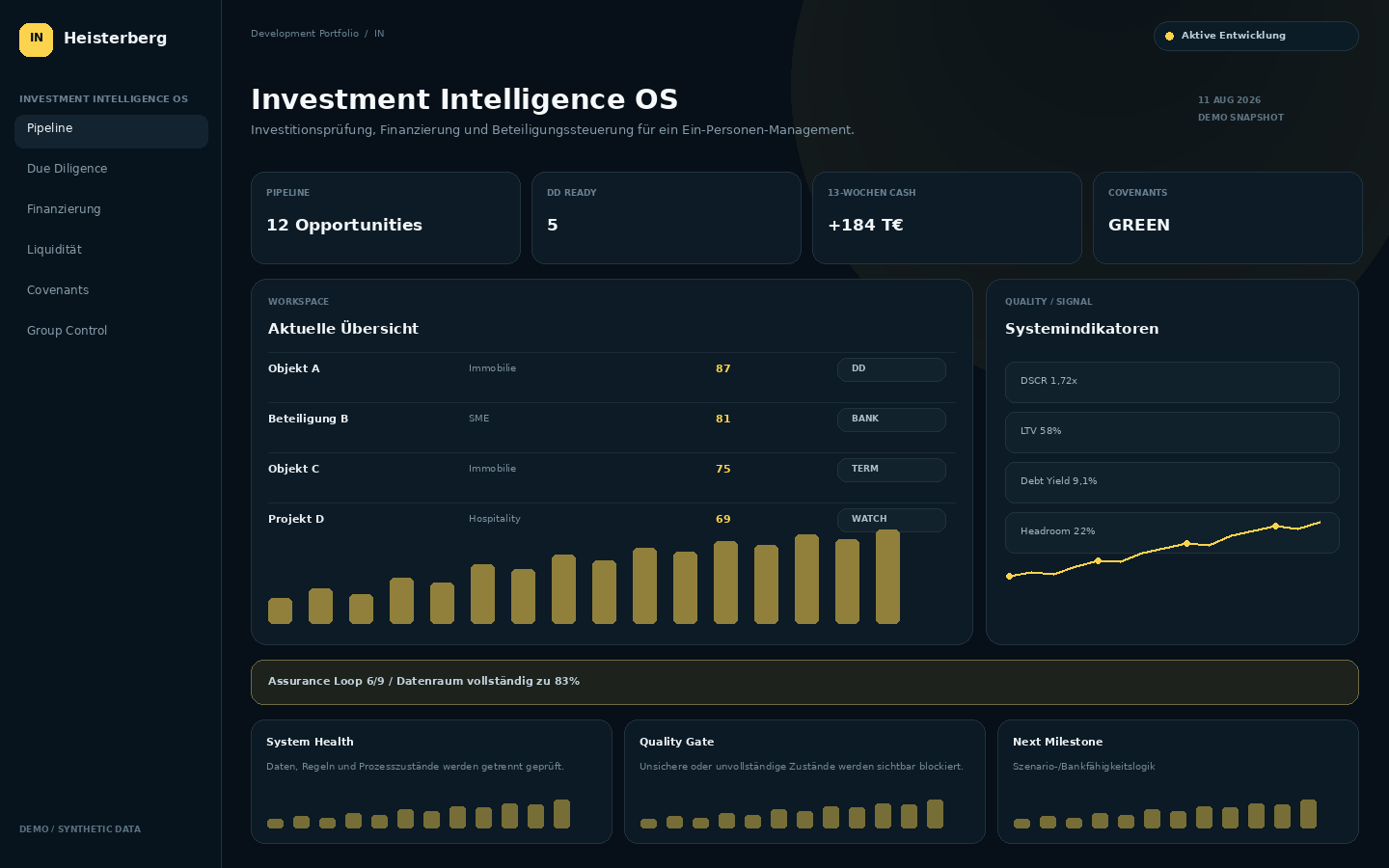Screen dimensions: 1389x868
Task: Click the Investment Intelligence OS page title
Action: [x=465, y=99]
